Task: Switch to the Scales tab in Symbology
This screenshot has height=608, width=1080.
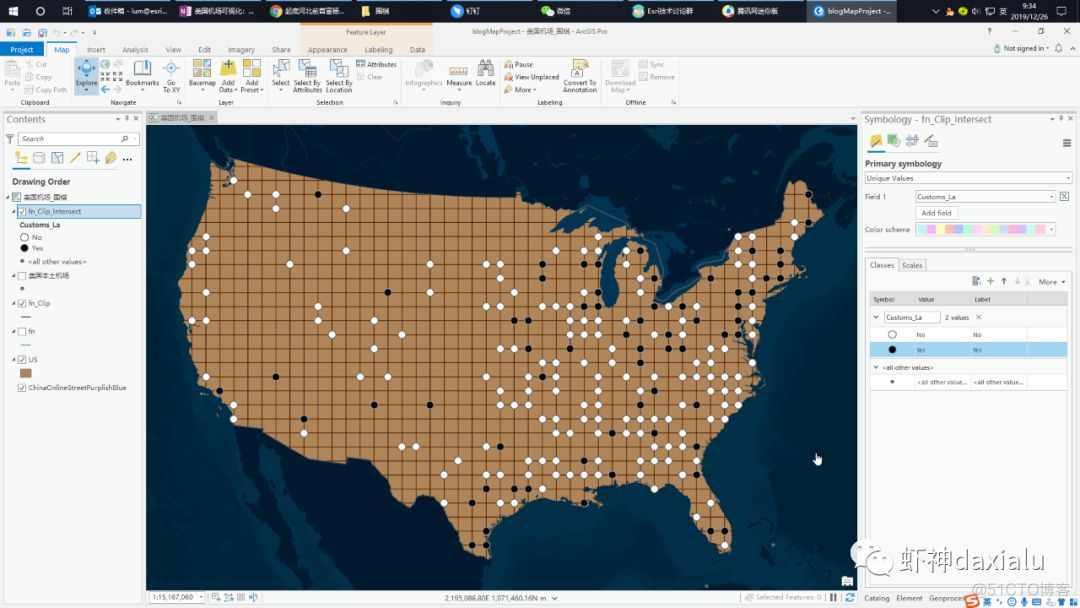Action: coord(913,265)
